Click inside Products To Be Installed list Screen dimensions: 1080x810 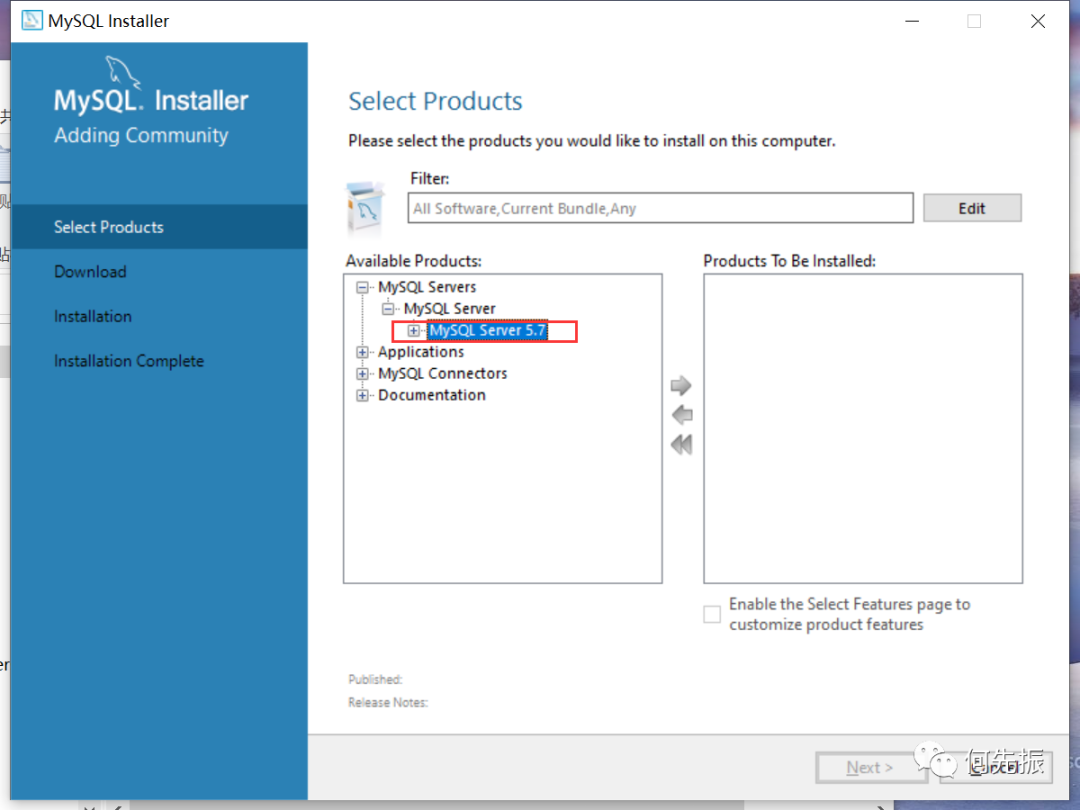click(x=863, y=428)
